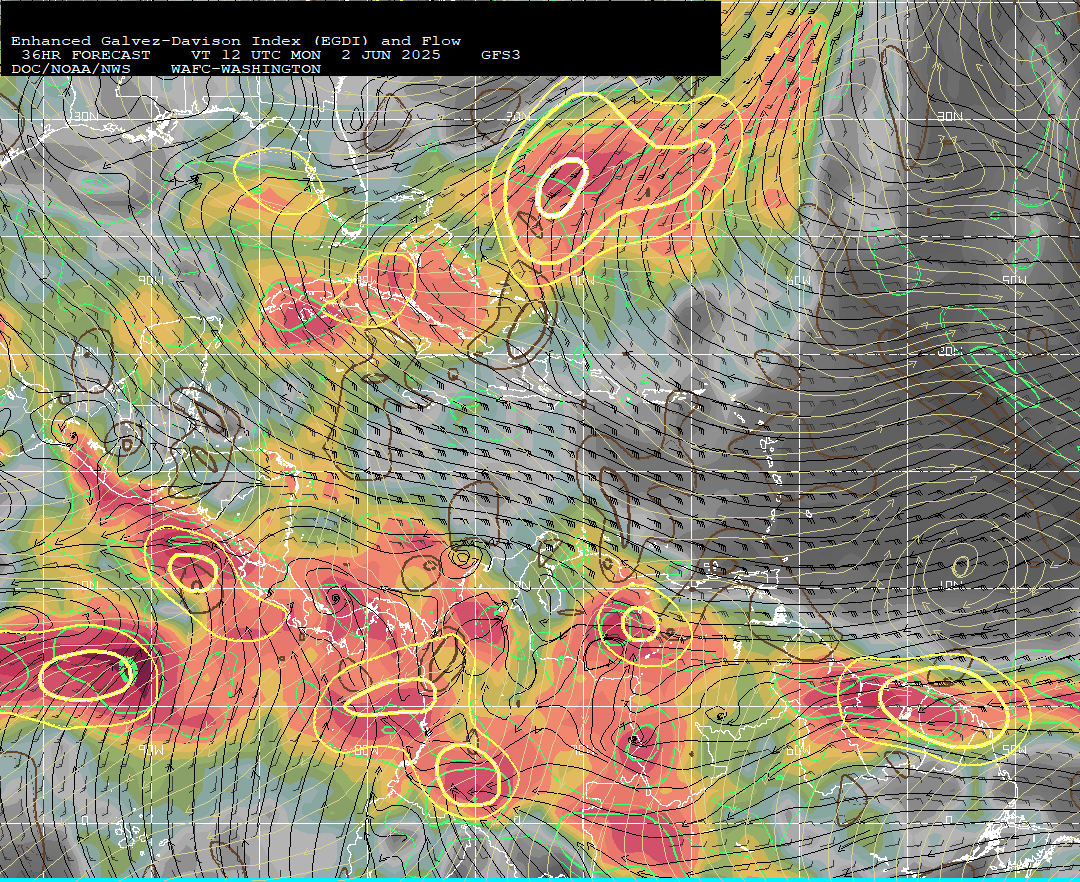Viewport: 1080px width, 882px height.
Task: Click the '80W' longitude label in the lower row
Action: (x=366, y=750)
